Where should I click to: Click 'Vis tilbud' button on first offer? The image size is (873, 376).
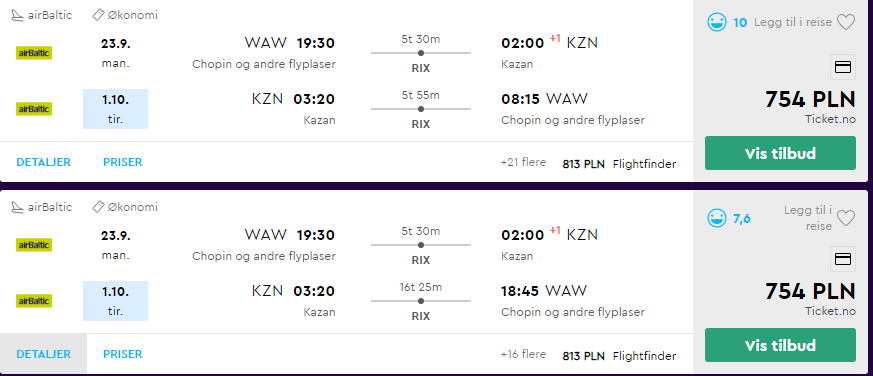[x=780, y=153]
